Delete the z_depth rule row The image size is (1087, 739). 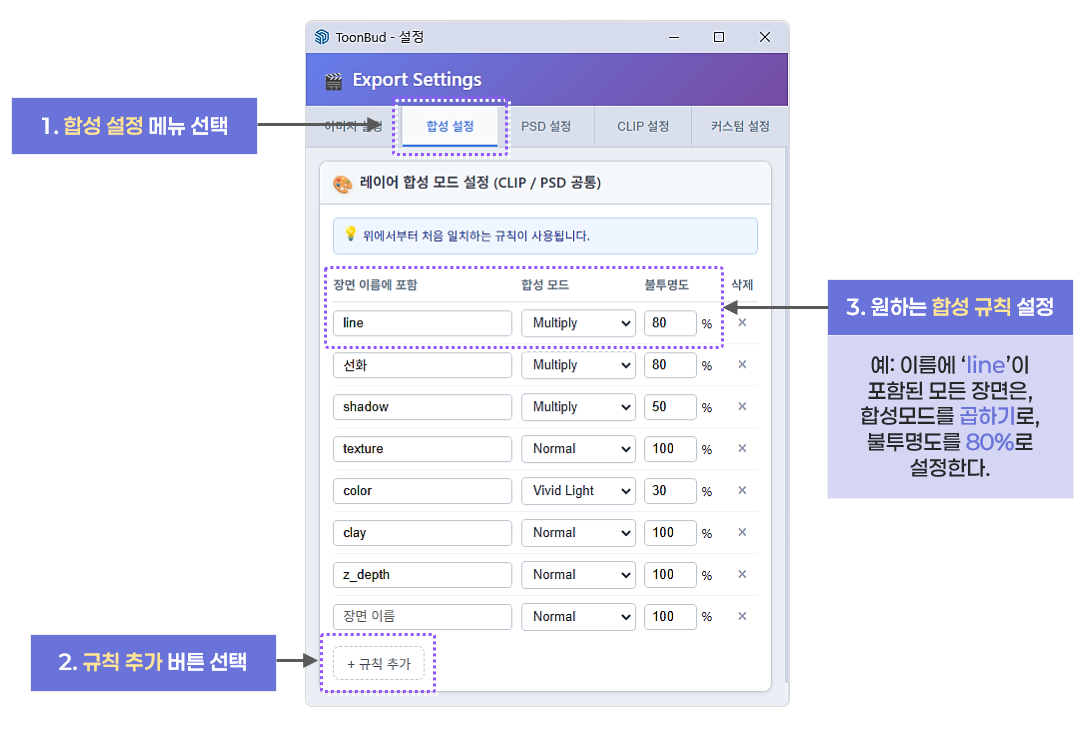pos(742,574)
